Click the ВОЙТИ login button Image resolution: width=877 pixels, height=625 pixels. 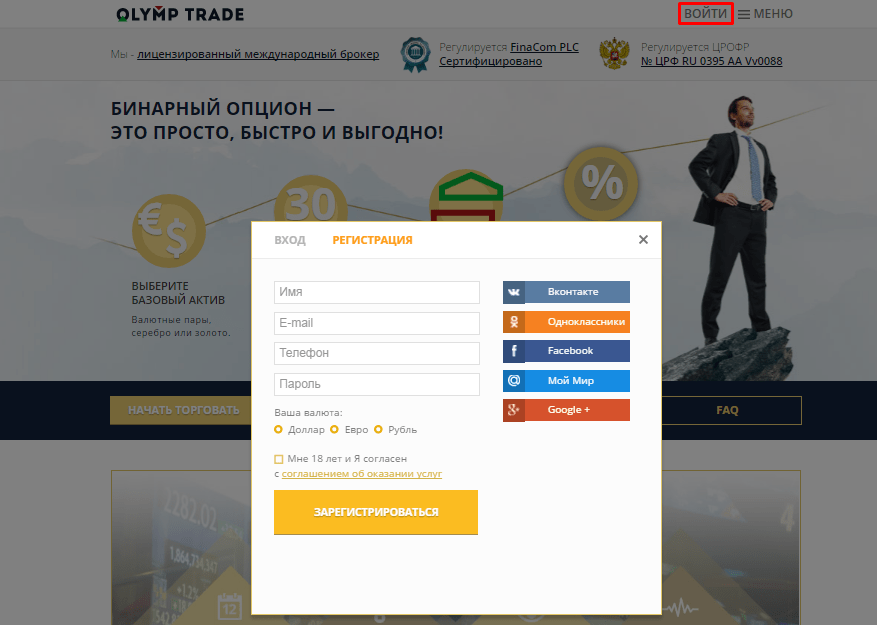tap(705, 13)
